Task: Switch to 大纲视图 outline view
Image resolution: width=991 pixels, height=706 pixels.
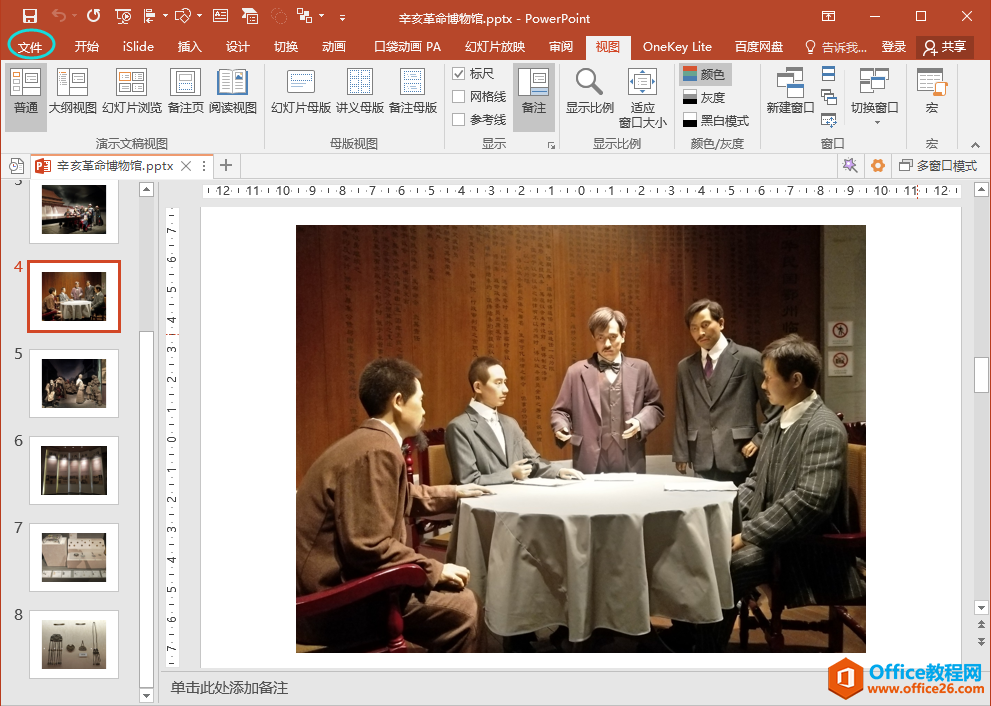Action: pos(73,92)
